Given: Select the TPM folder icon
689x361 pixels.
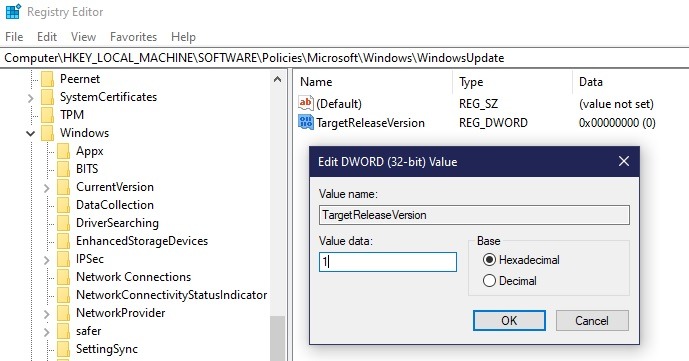Looking at the screenshot, I should [47, 115].
